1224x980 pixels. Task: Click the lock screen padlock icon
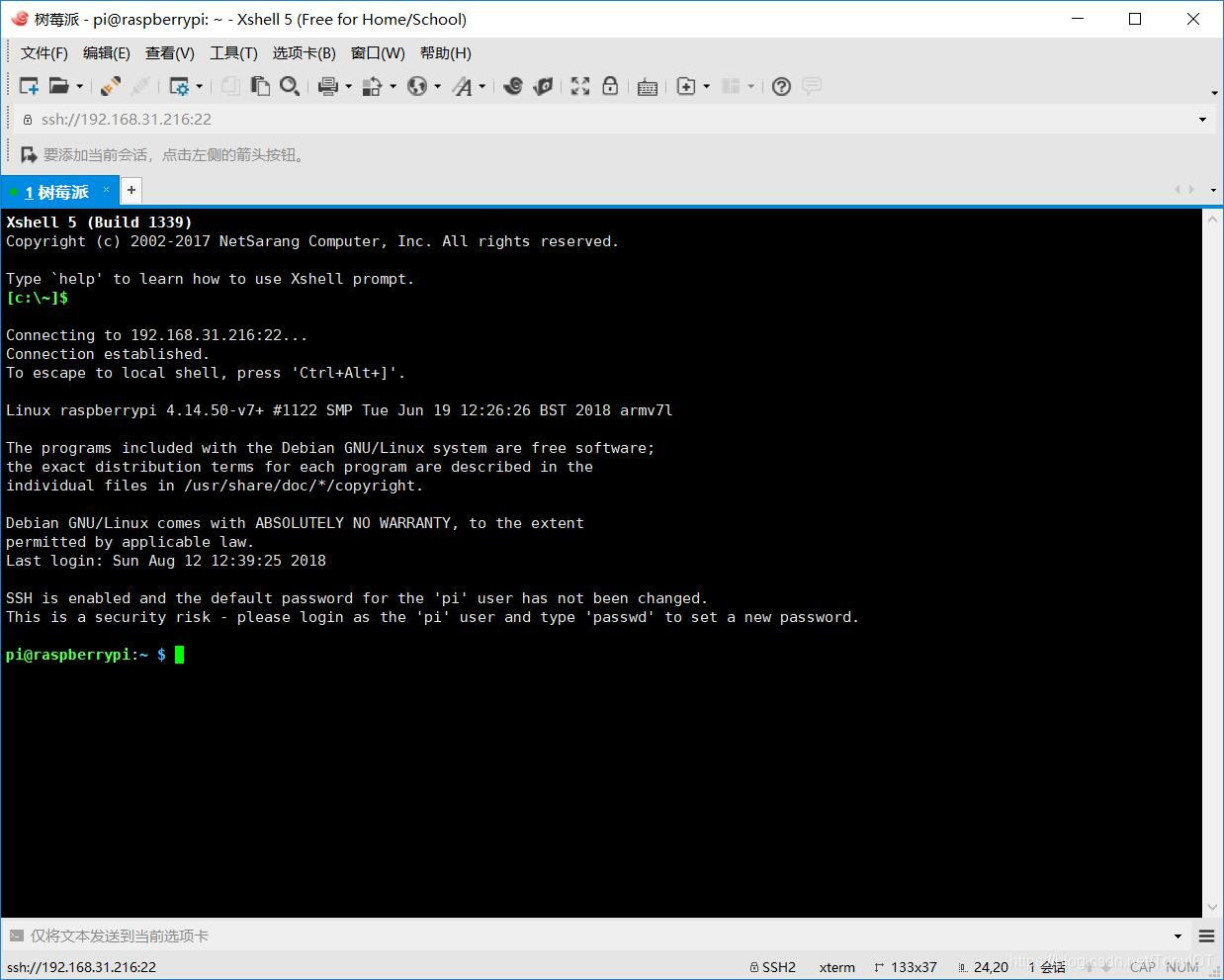tap(610, 86)
